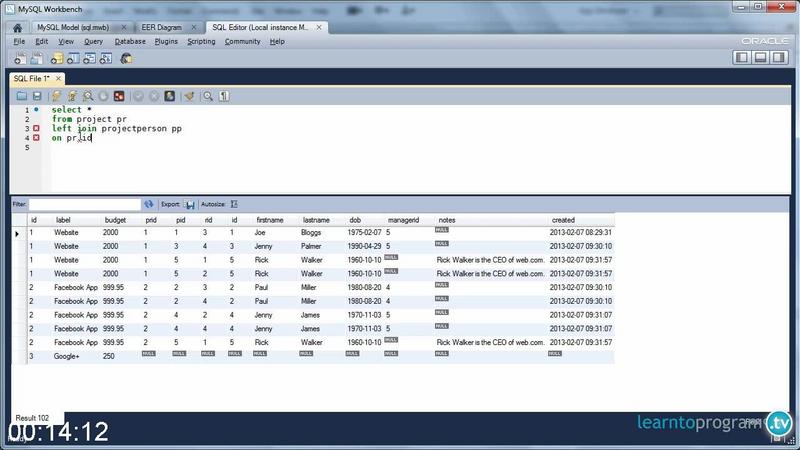Image resolution: width=800 pixels, height=450 pixels.
Task: Toggle continue-on-error red button
Action: (x=119, y=96)
